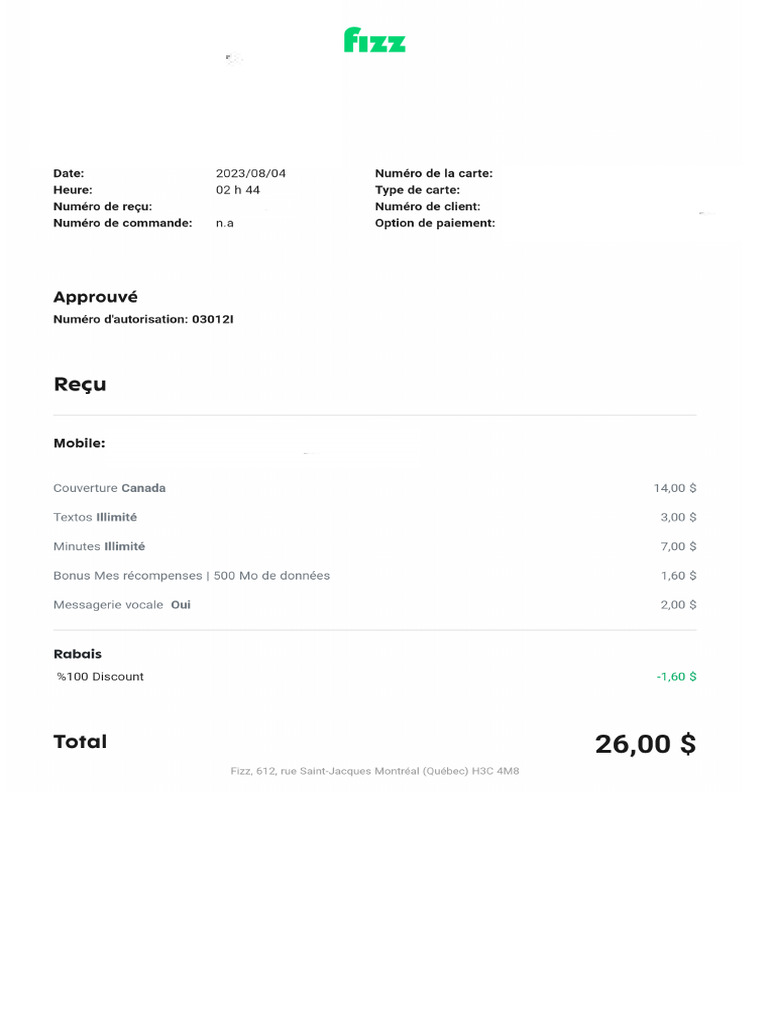Viewport: 768px width, 1024px height.
Task: Click the green -1,60 $ discount amount
Action: [676, 677]
